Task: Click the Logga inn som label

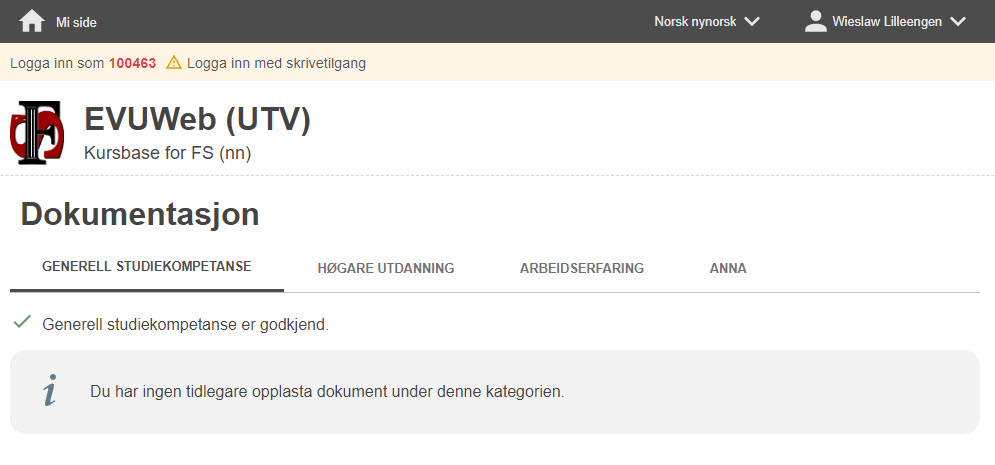Action: click(58, 63)
